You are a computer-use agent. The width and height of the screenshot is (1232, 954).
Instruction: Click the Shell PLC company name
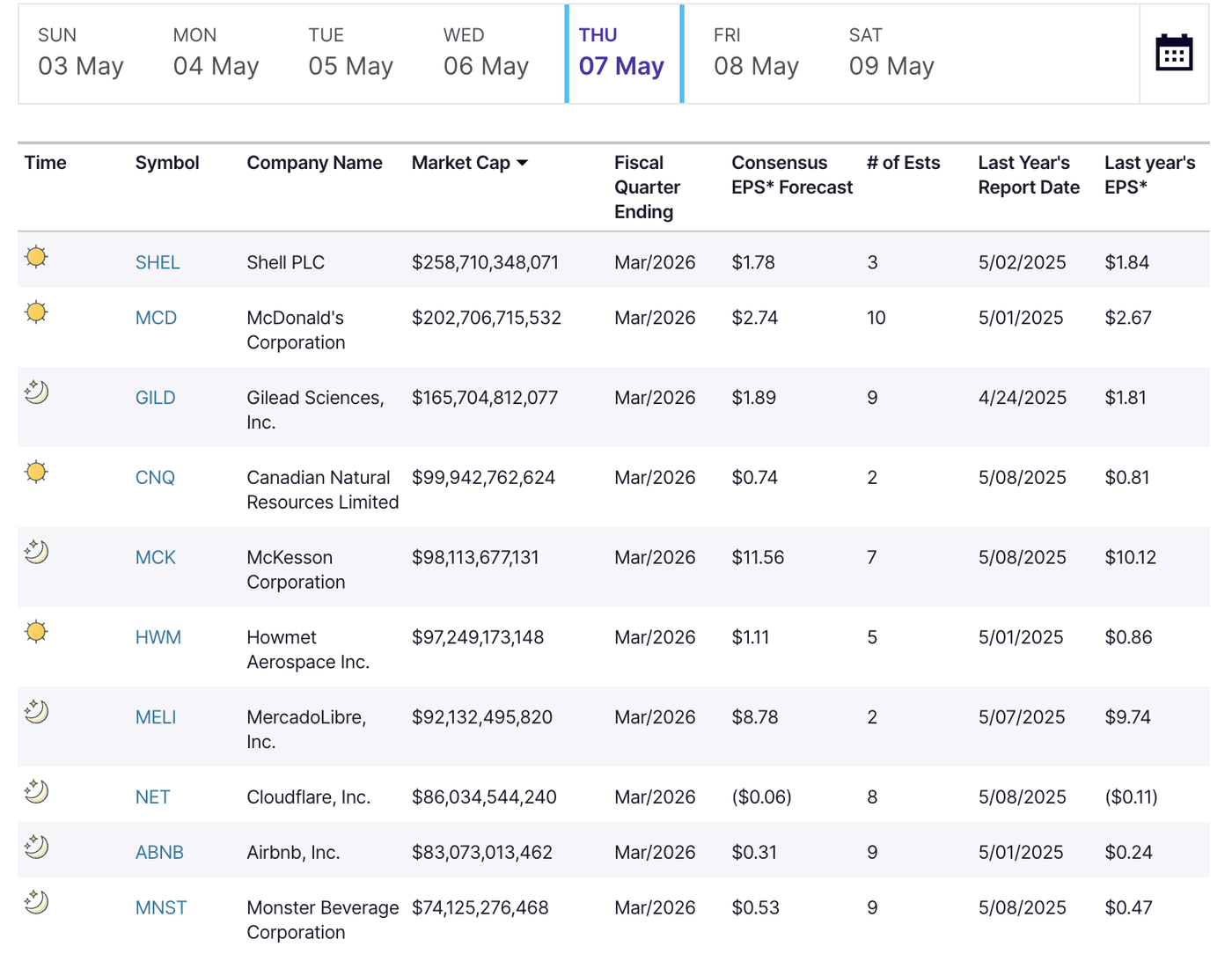click(x=285, y=262)
